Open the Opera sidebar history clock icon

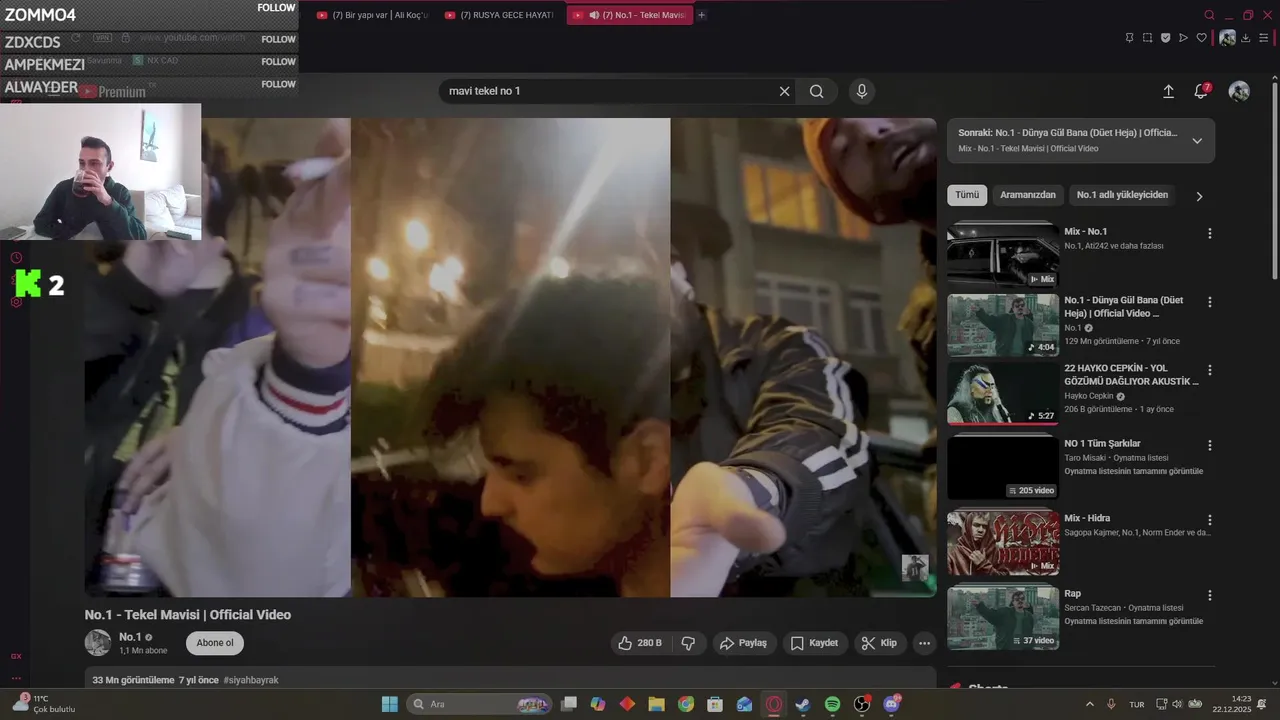(16, 258)
